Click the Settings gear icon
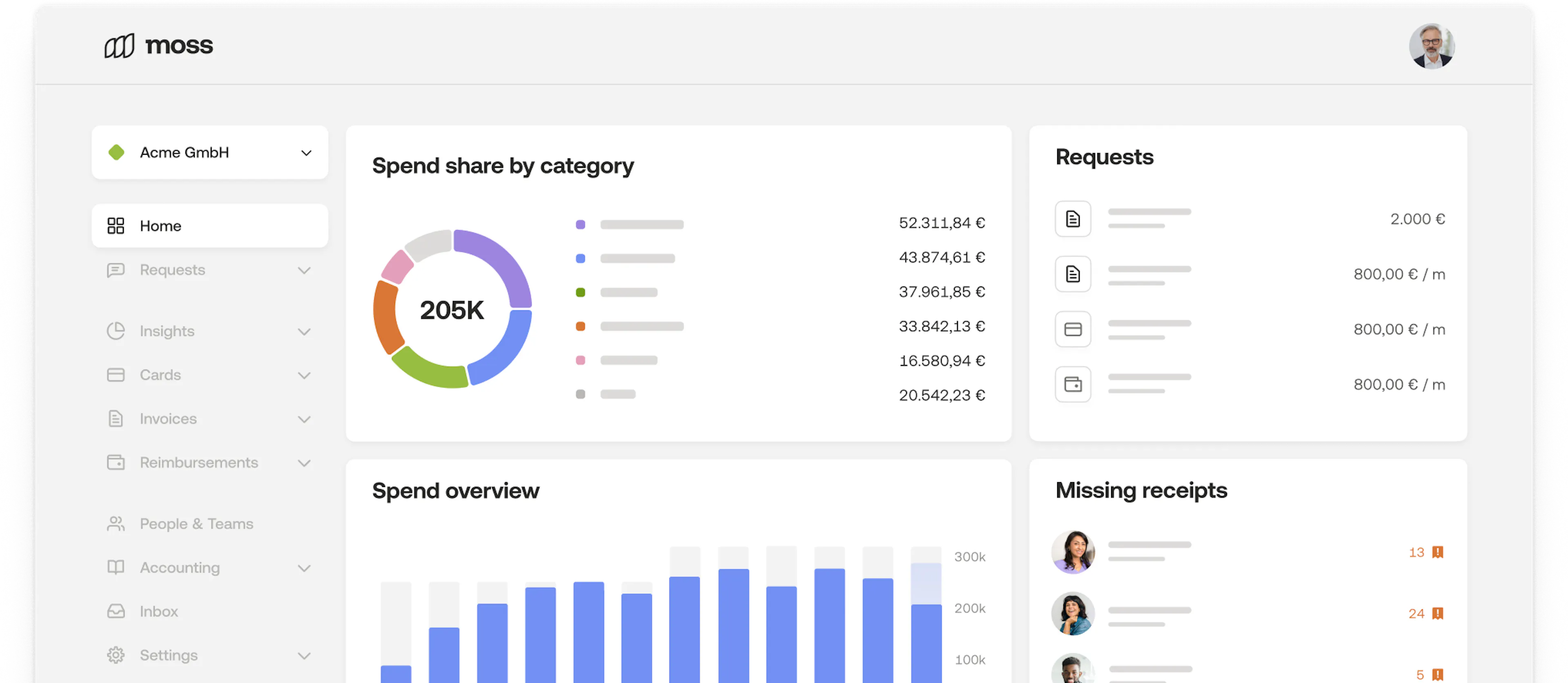Screen dimensions: 1568x683 coord(116,655)
